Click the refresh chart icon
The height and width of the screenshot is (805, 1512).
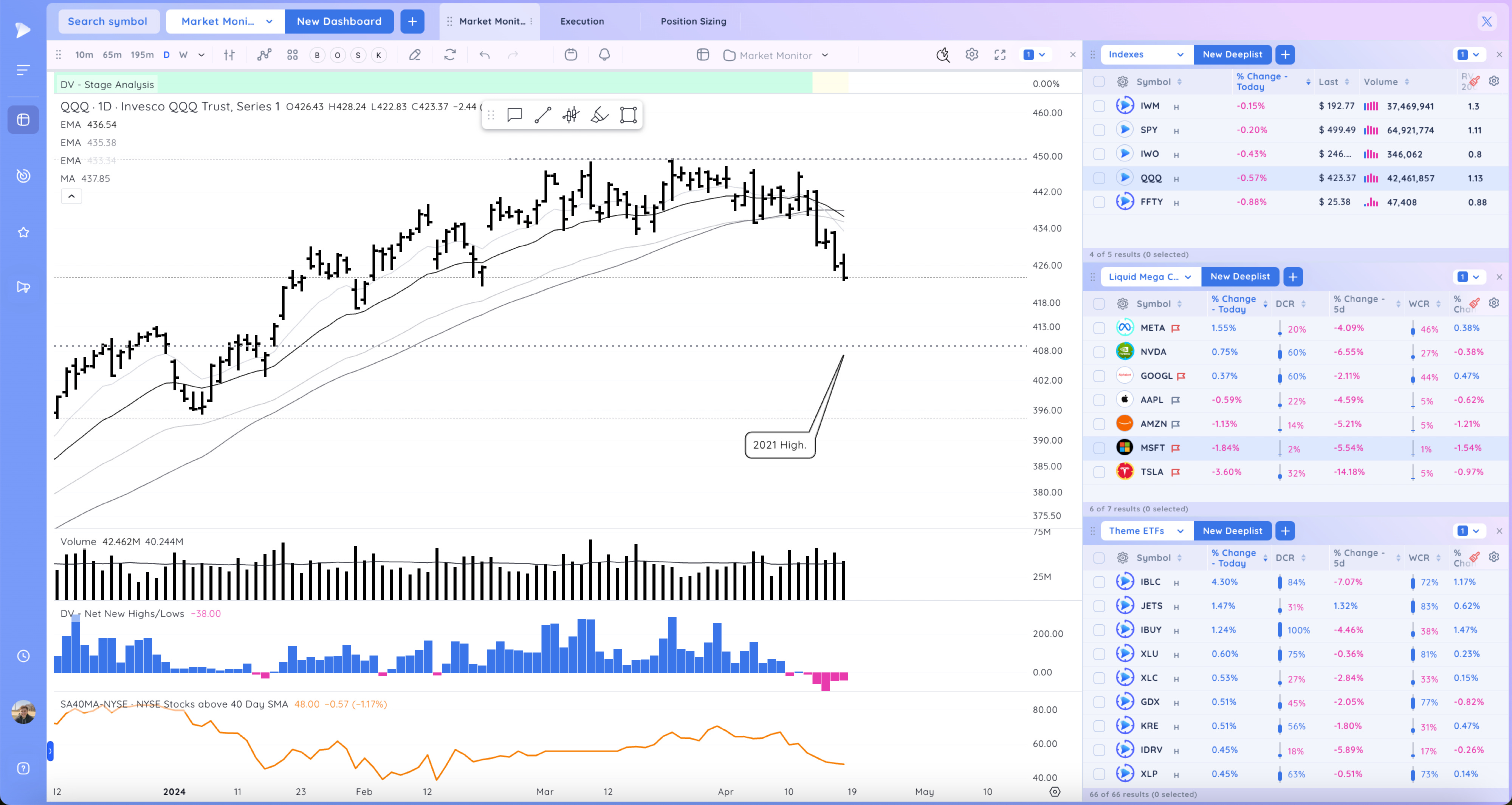click(x=450, y=54)
